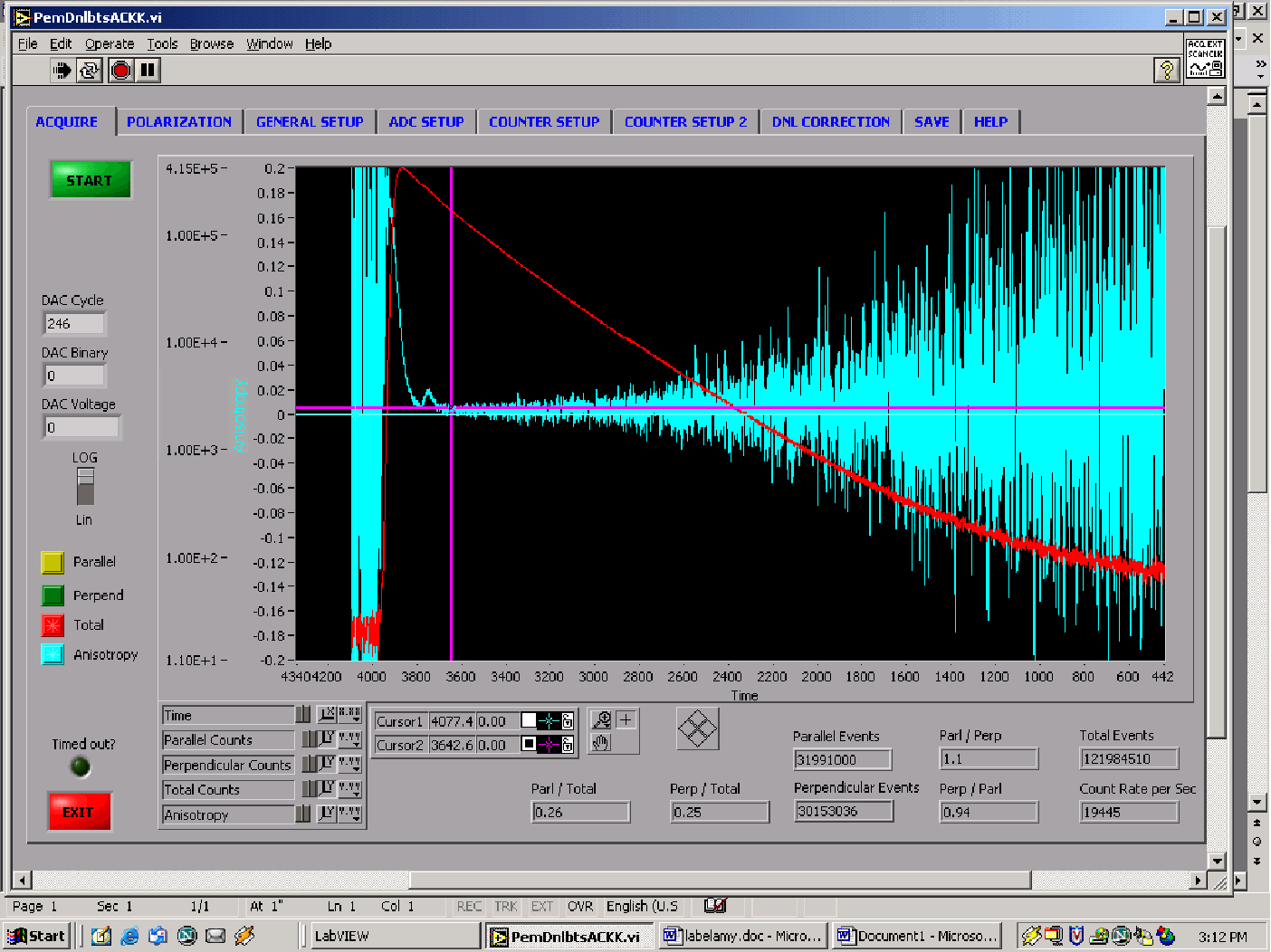Click the red EXIT button
The width and height of the screenshot is (1271, 952).
tap(79, 812)
